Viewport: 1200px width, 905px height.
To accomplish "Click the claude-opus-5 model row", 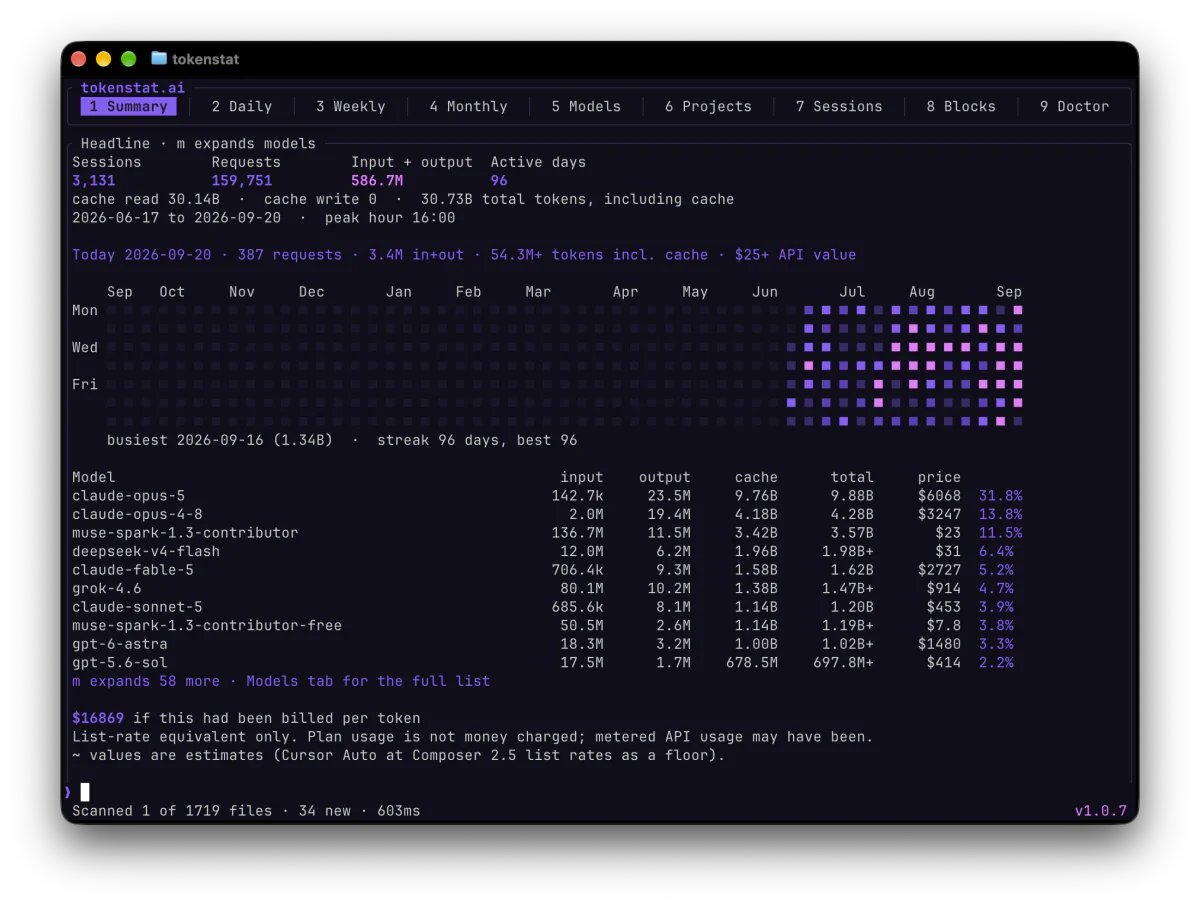I will click(x=547, y=496).
